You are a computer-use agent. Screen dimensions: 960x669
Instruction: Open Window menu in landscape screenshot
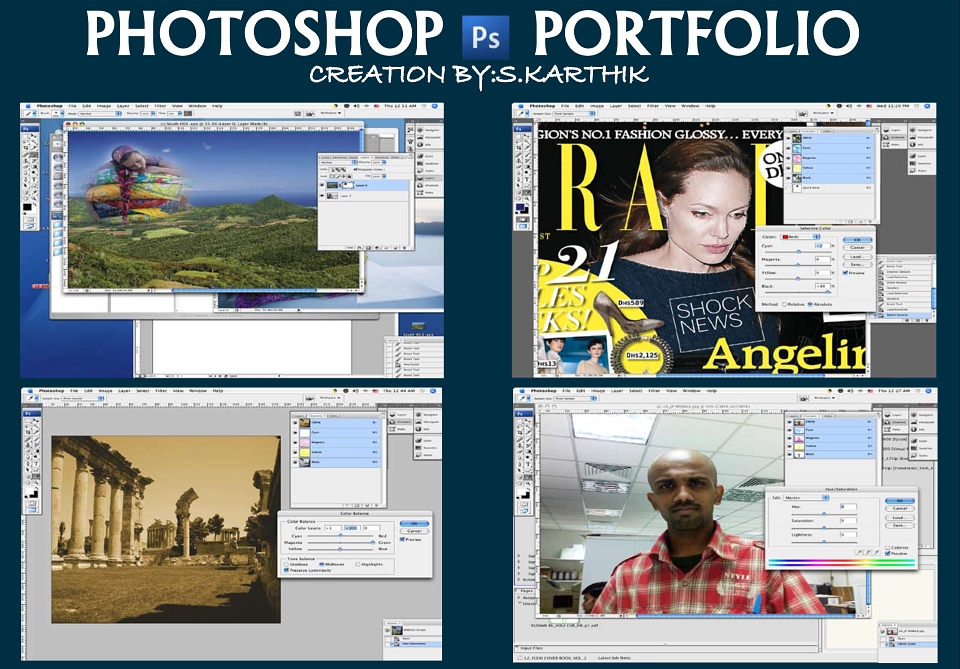(197, 106)
